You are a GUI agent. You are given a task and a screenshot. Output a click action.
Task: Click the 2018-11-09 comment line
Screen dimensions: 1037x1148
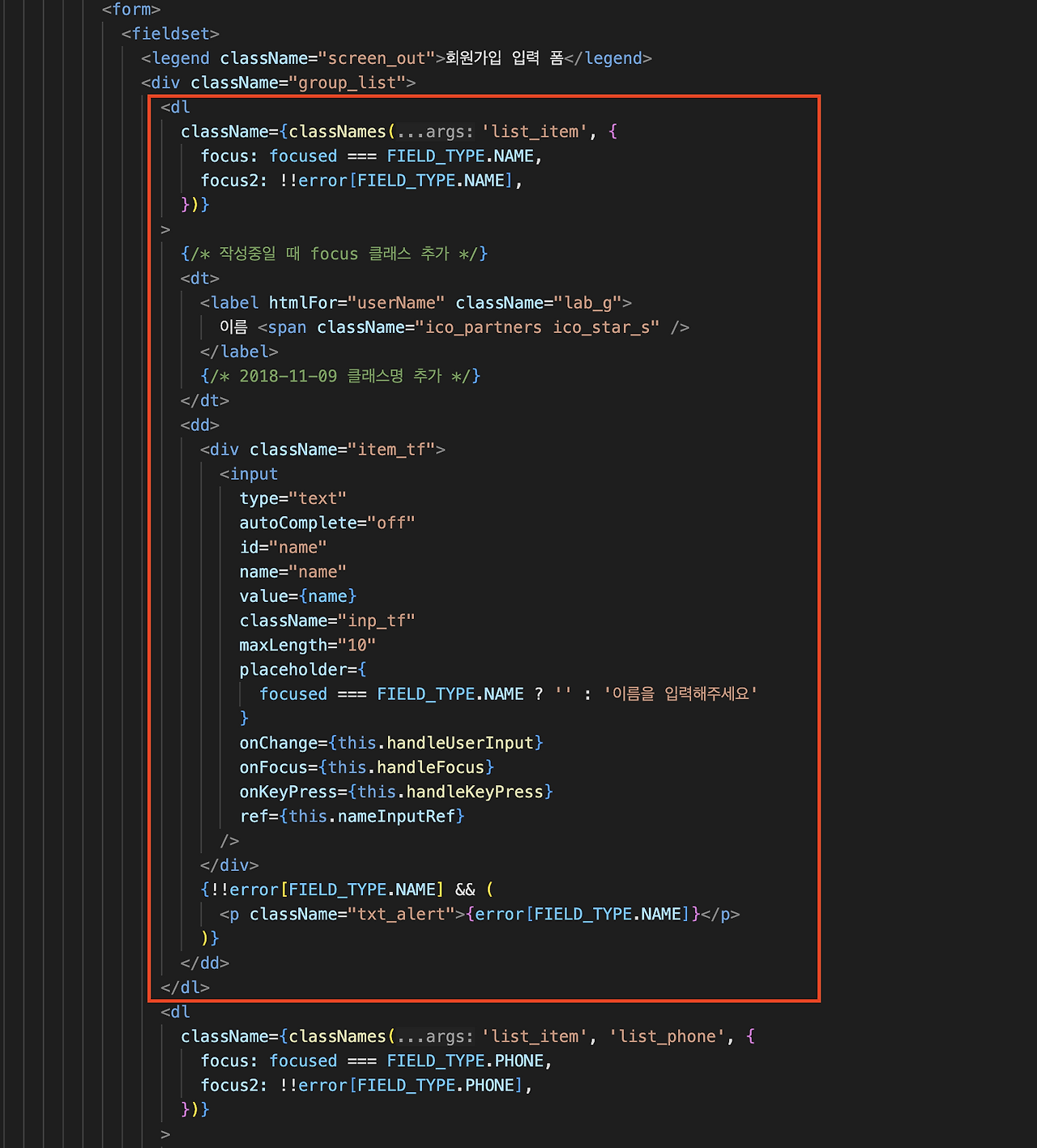click(x=340, y=376)
